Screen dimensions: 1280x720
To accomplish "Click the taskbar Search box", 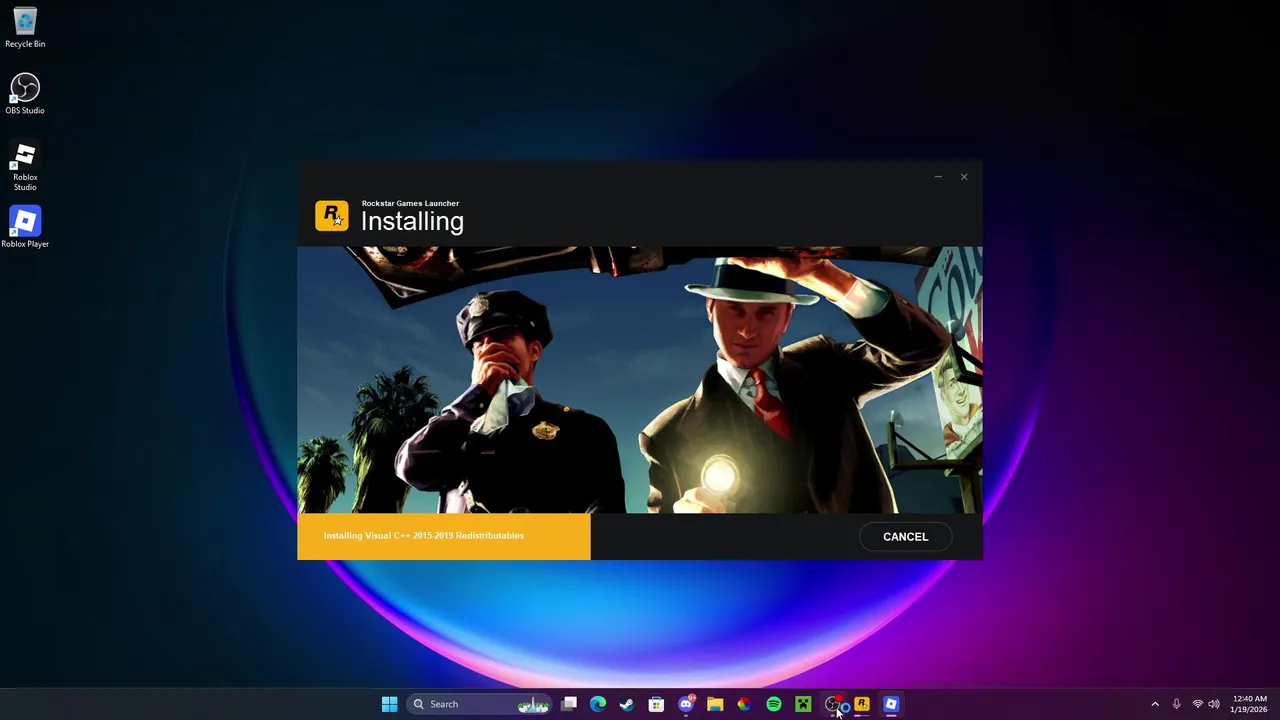I will tap(480, 704).
